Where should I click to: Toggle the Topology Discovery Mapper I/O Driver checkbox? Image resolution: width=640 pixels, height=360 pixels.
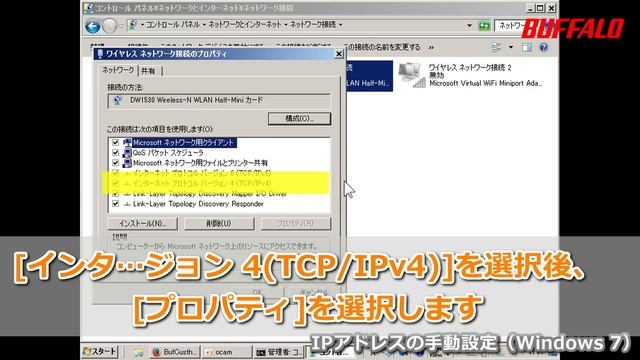[116, 193]
